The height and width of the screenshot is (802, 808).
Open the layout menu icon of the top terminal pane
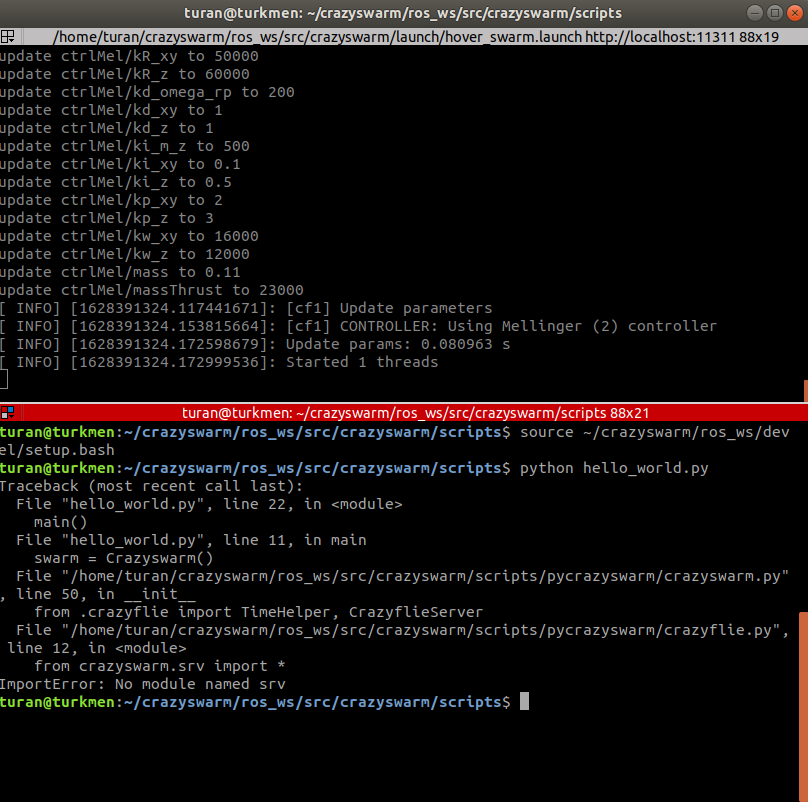click(7, 37)
